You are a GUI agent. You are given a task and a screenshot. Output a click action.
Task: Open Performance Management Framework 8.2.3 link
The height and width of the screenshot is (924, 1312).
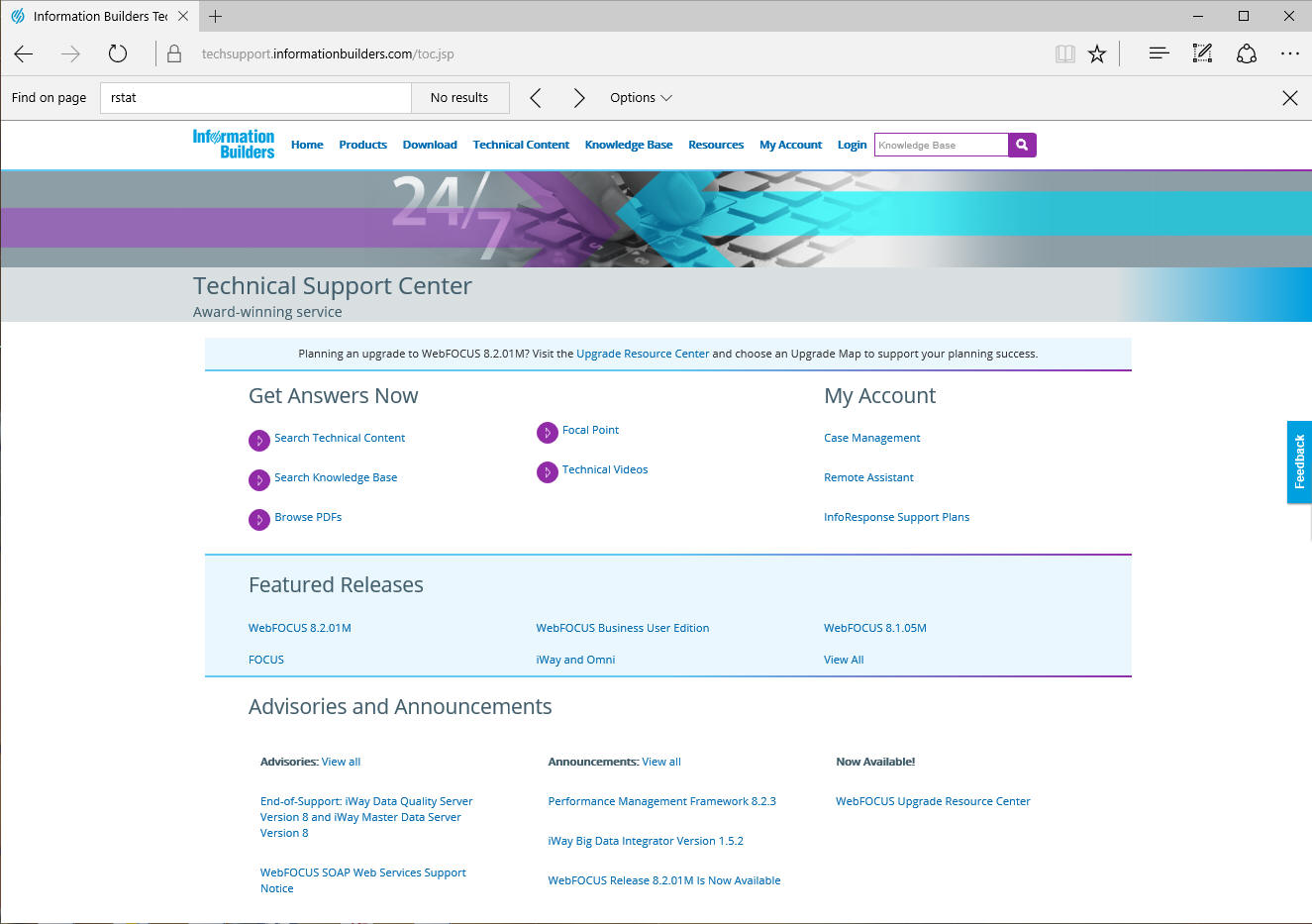[x=662, y=801]
